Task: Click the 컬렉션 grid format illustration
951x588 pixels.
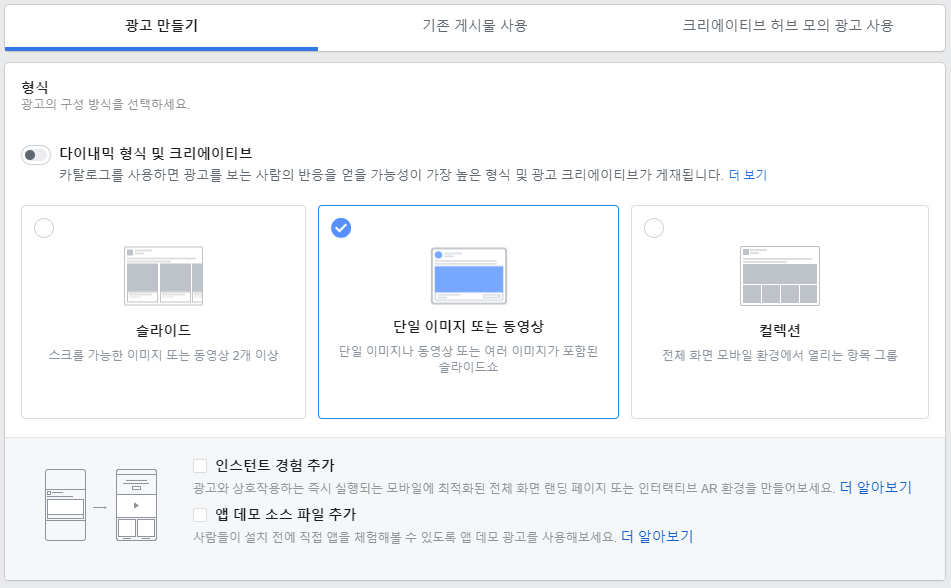Action: [x=780, y=275]
